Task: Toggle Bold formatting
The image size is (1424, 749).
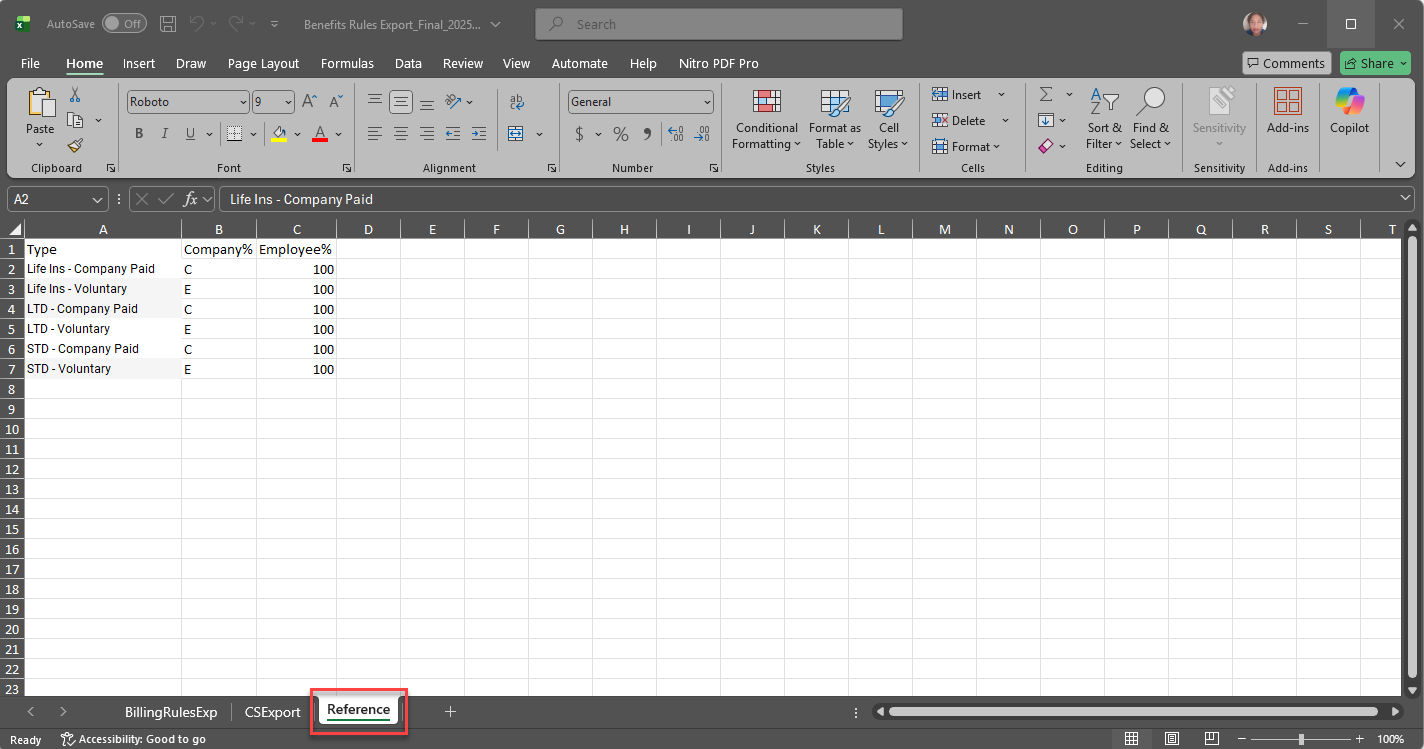Action: click(139, 134)
